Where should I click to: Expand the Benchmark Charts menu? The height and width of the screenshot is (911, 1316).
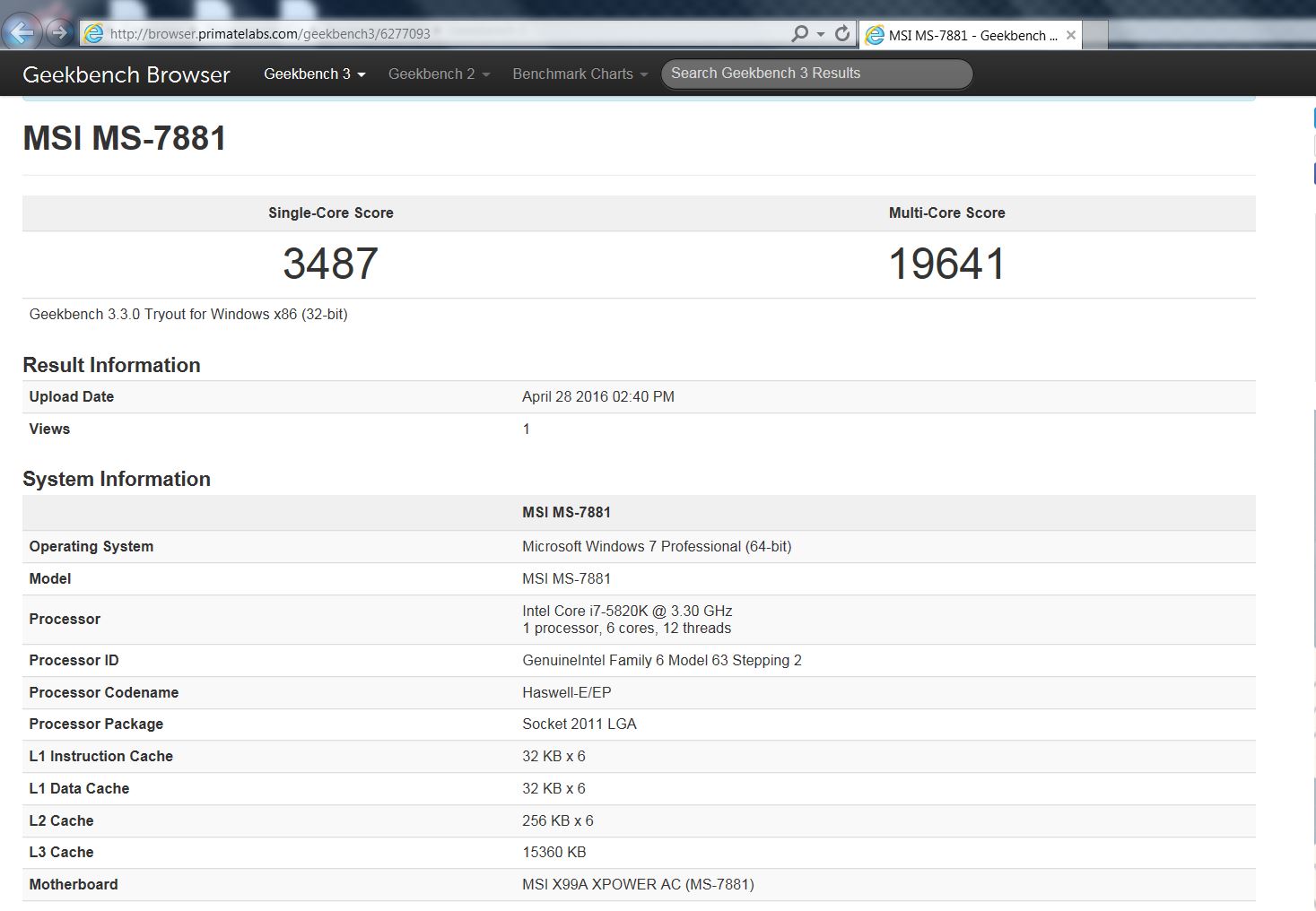click(580, 74)
